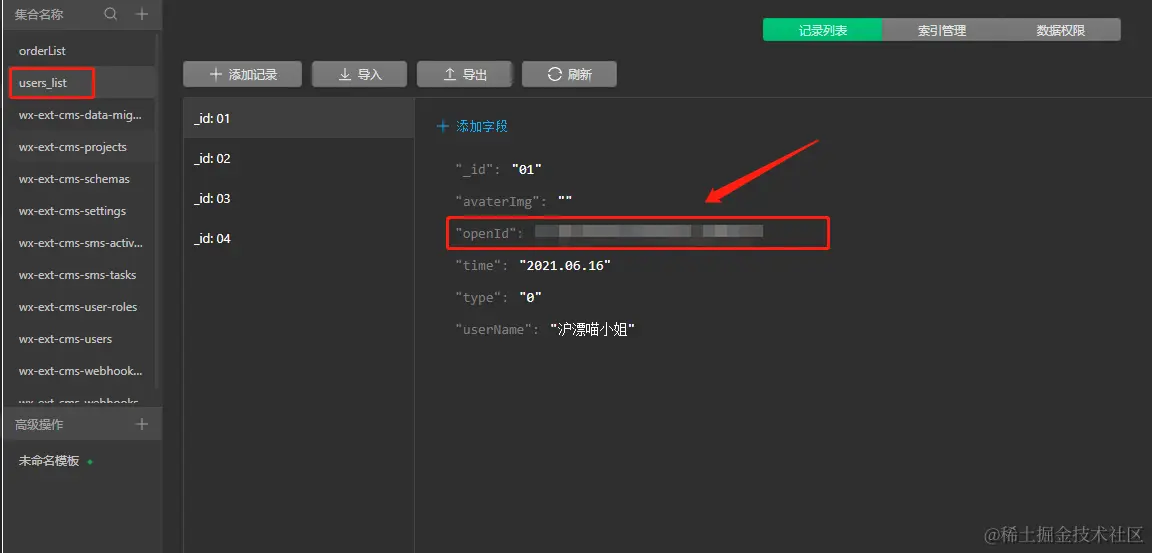The width and height of the screenshot is (1152, 553).
Task: Click the plus icon to add a collection
Action: click(142, 14)
